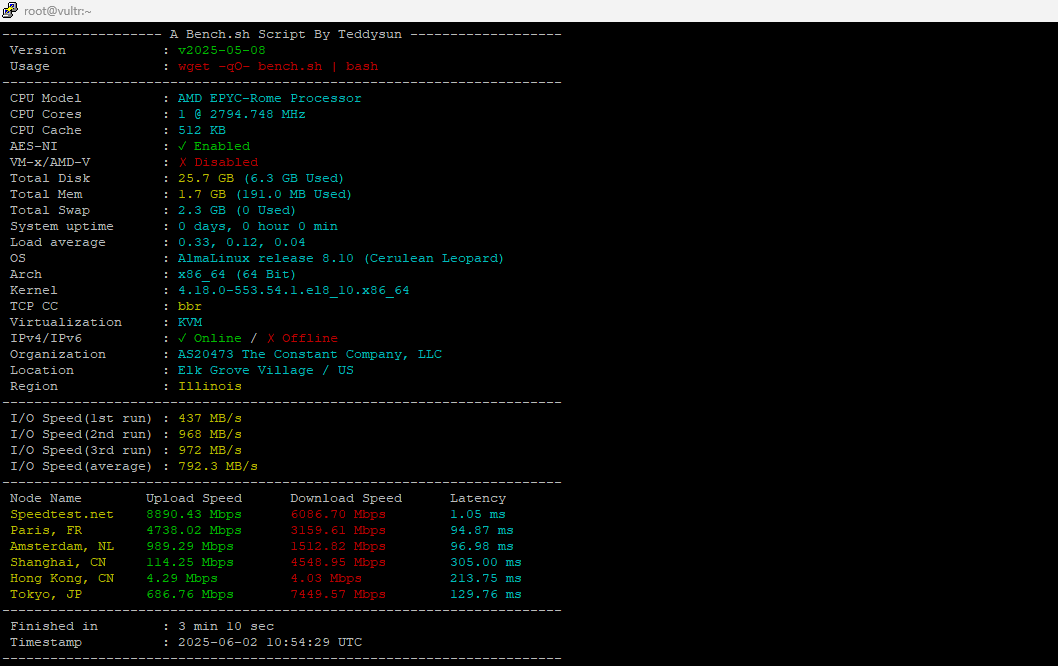
Task: Select total disk value "25.7 GB (6.3 GB Used)"
Action: click(x=261, y=179)
